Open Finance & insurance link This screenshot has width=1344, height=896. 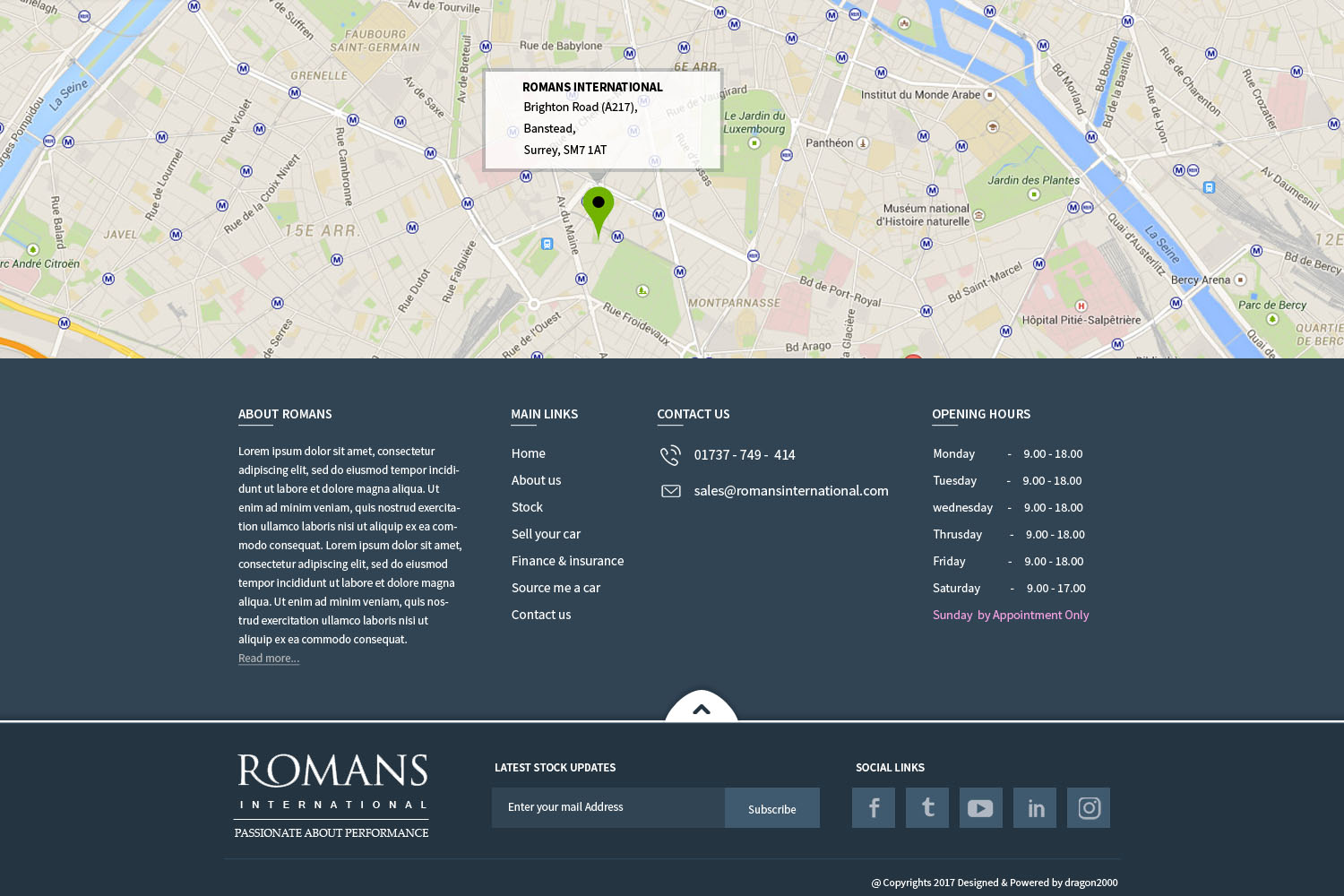[x=567, y=561]
